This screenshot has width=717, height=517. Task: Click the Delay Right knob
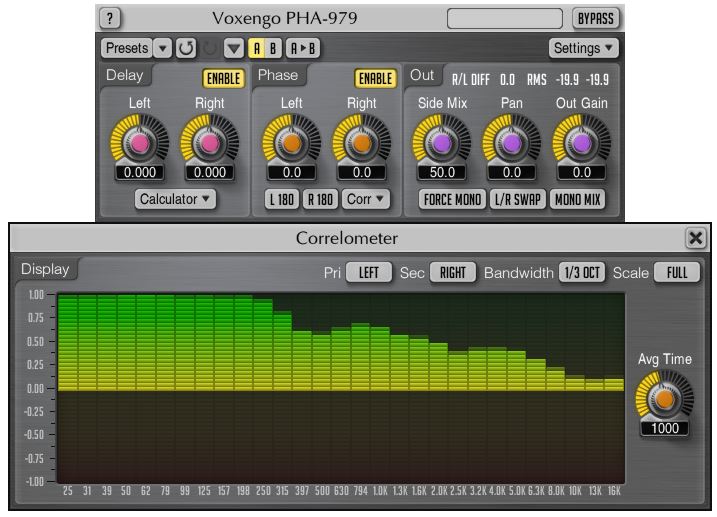209,144
